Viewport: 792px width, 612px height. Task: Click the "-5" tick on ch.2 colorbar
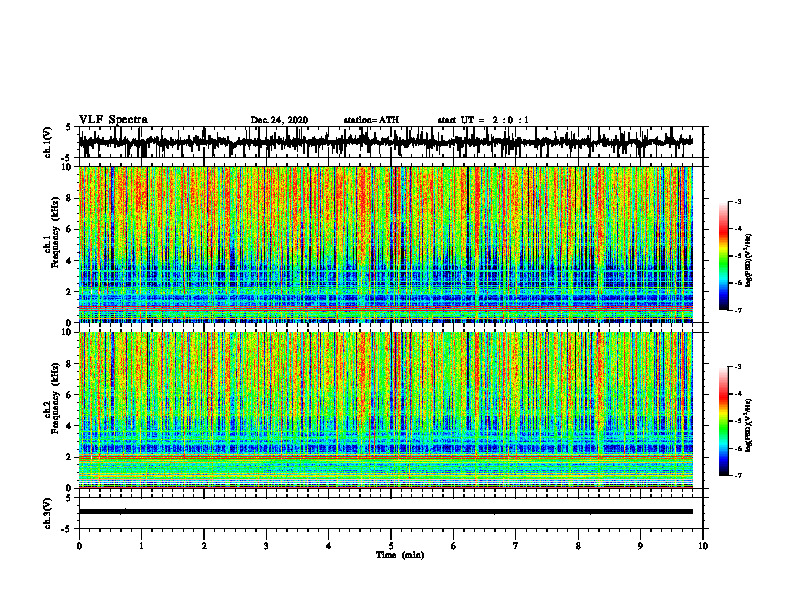737,421
